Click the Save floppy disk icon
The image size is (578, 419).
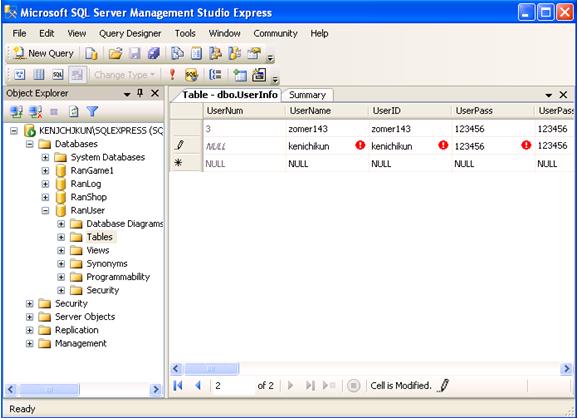pos(135,54)
